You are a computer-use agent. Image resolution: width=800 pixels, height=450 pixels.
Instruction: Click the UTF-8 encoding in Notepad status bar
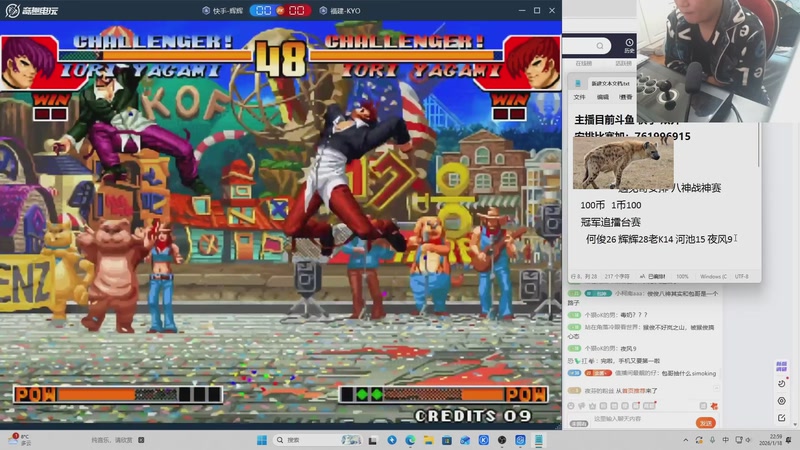click(x=741, y=276)
